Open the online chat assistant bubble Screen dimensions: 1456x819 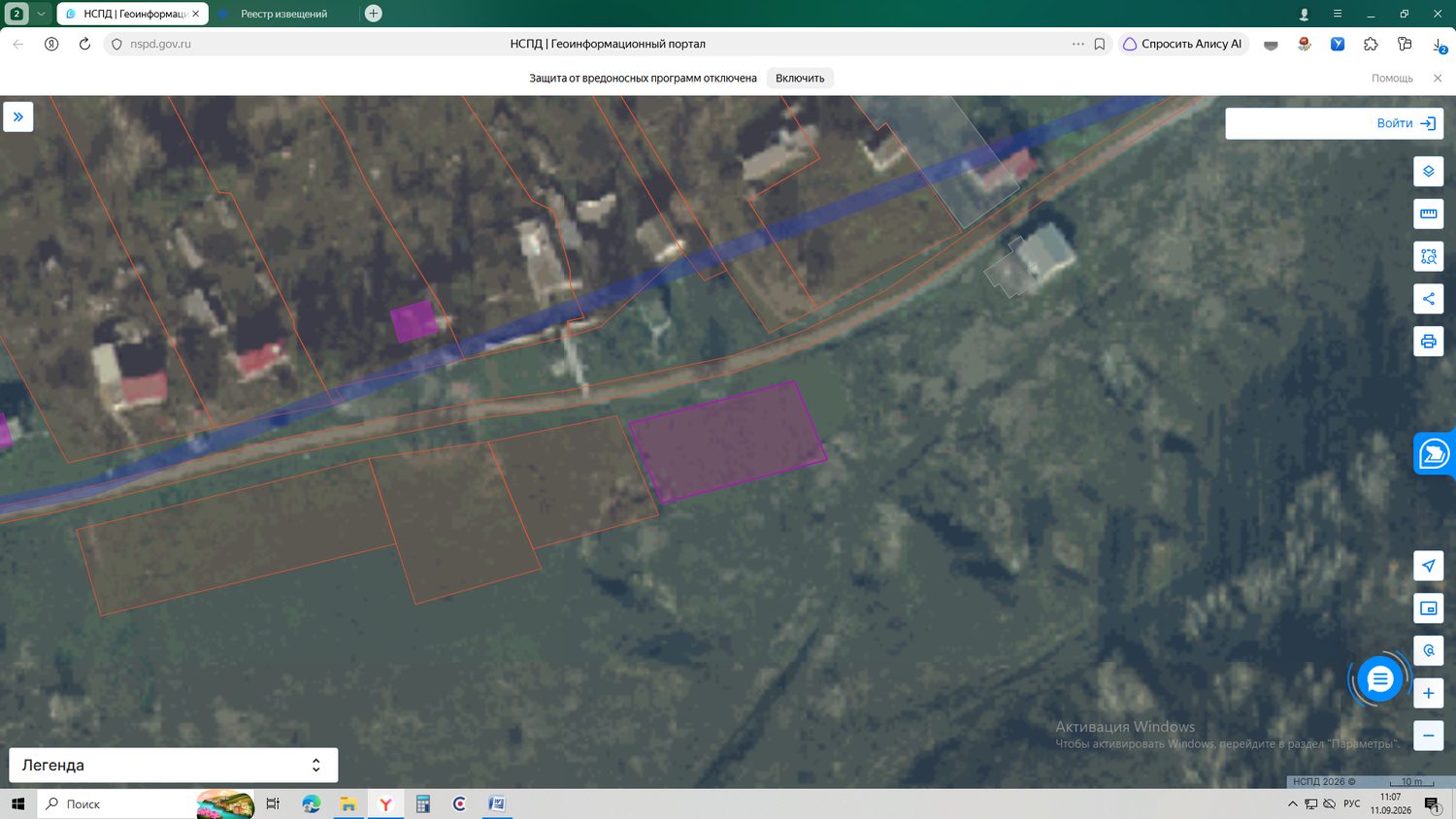coord(1379,679)
